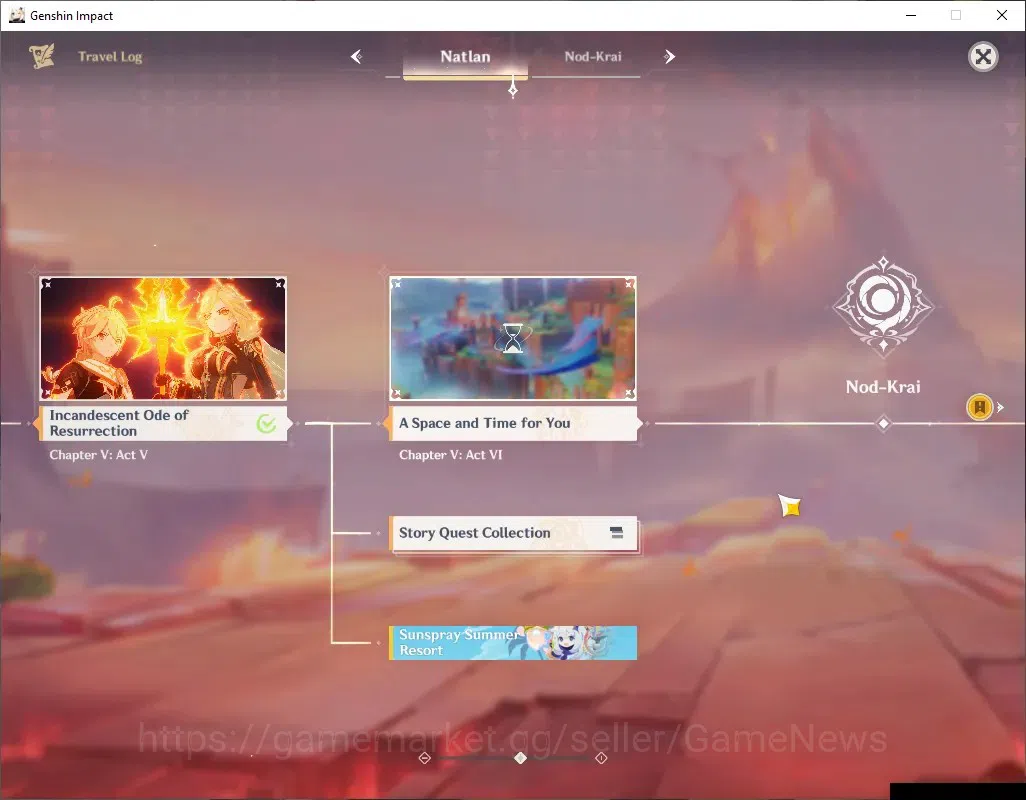Close the Travel Log with X button

click(x=983, y=57)
